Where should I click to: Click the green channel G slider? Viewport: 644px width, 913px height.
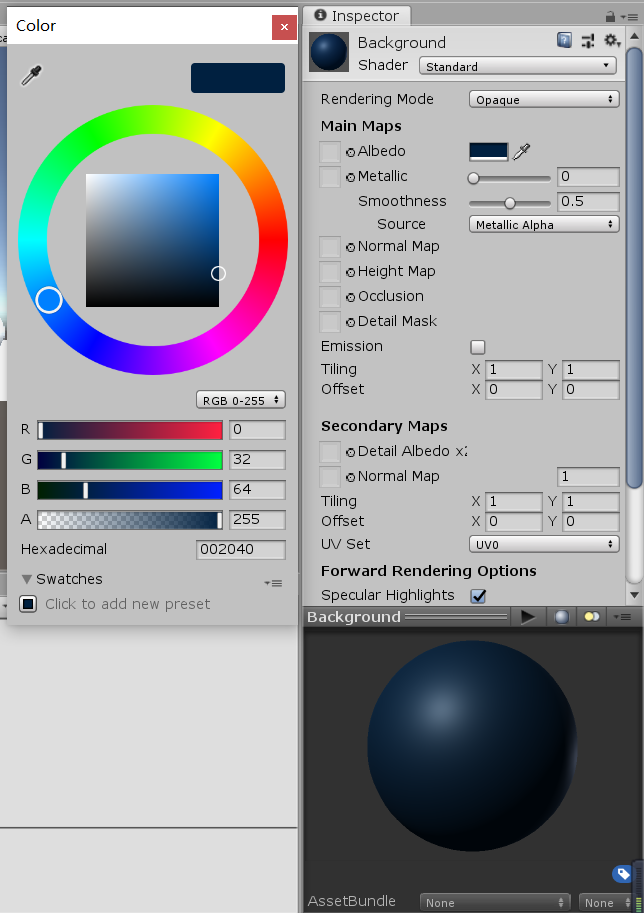pos(130,460)
